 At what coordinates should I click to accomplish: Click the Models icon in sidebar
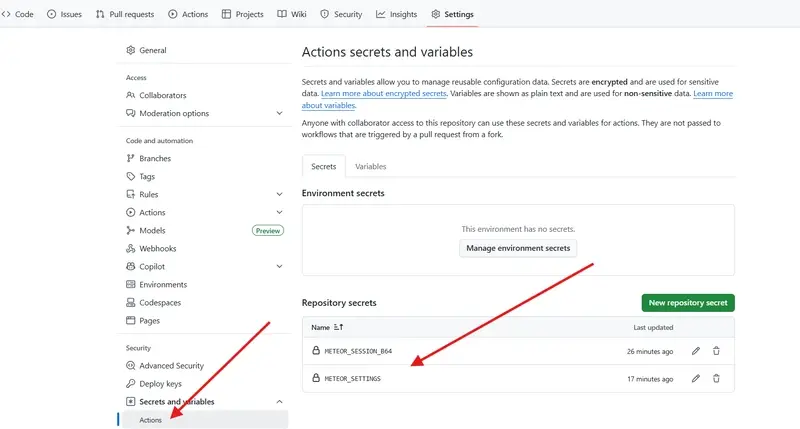[131, 231]
